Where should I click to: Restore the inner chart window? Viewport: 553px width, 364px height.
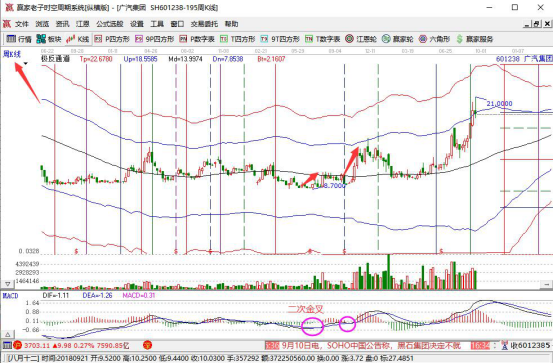537,24
